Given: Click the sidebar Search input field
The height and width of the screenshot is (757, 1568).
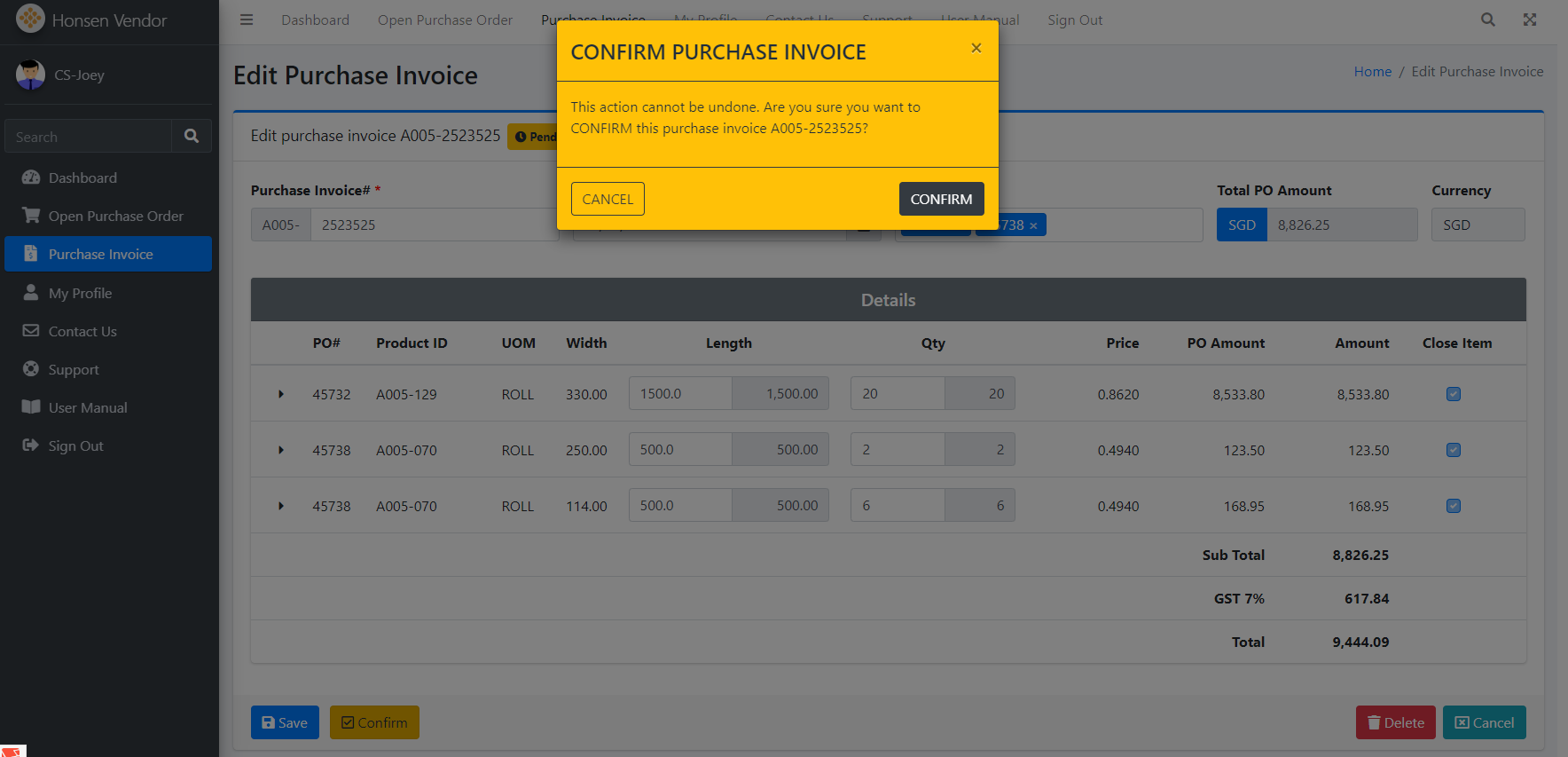Looking at the screenshot, I should click(89, 137).
